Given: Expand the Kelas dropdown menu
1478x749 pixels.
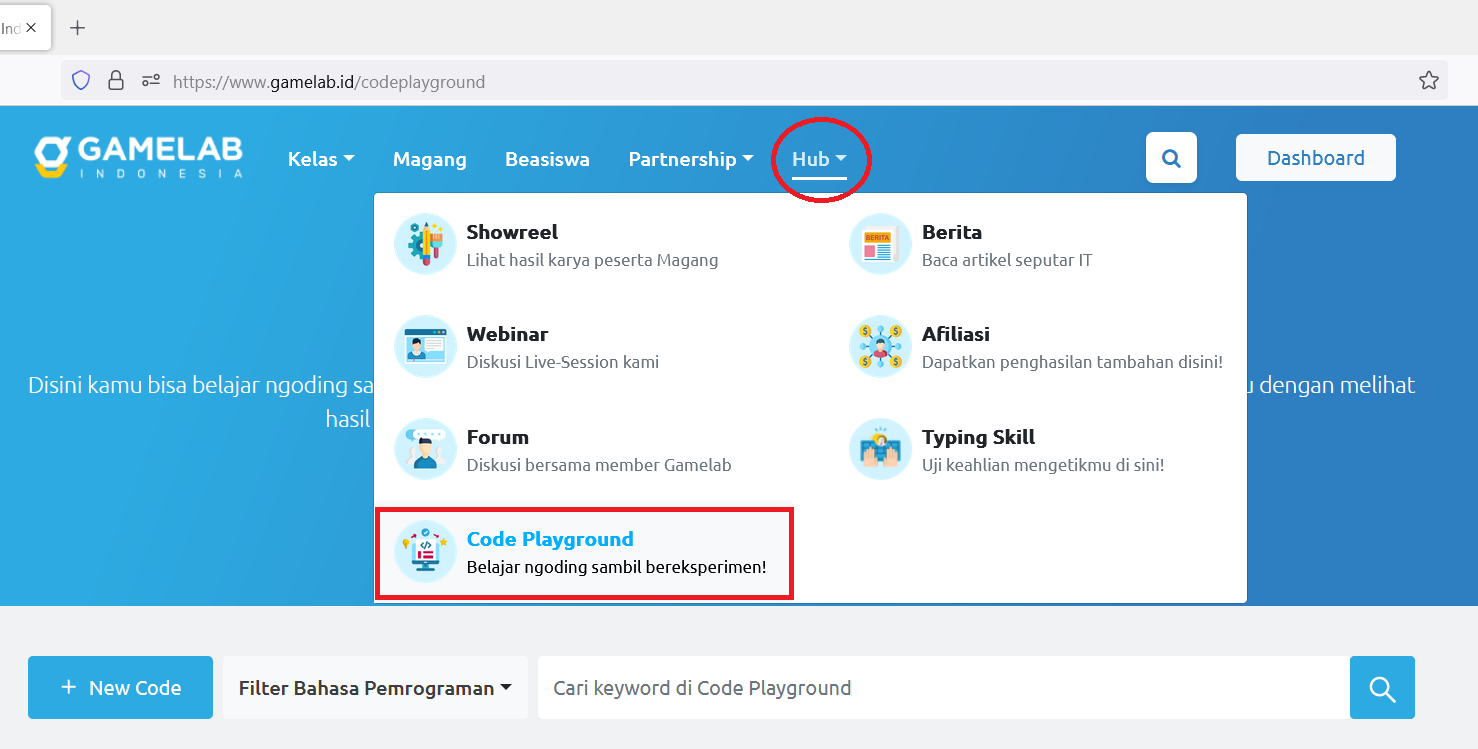Looking at the screenshot, I should (320, 158).
